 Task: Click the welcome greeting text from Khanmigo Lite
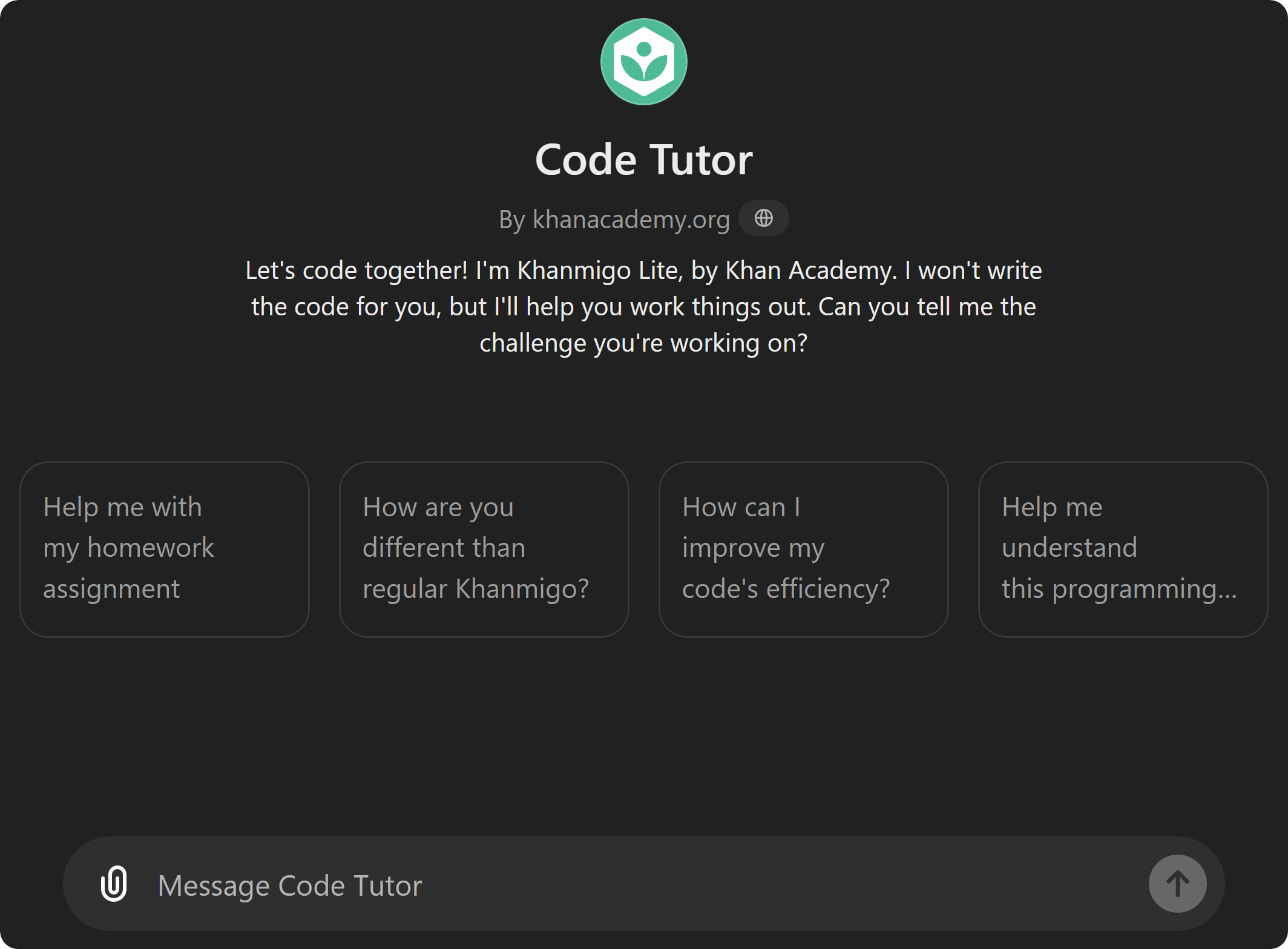click(x=643, y=306)
